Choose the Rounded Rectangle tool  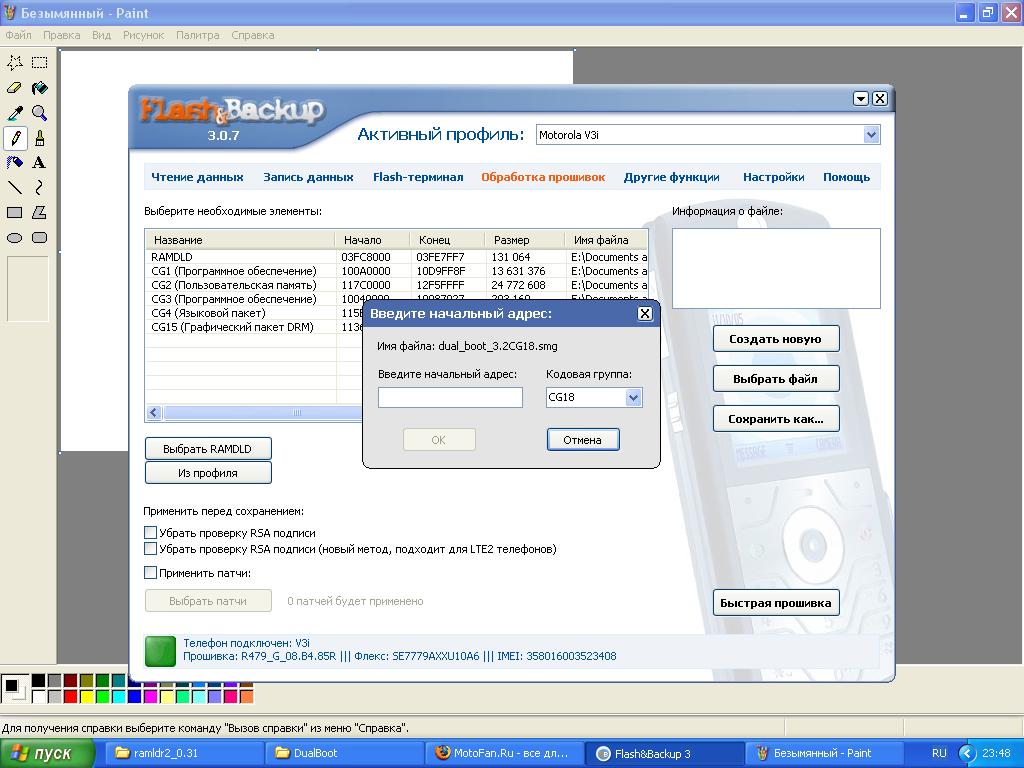[x=40, y=238]
